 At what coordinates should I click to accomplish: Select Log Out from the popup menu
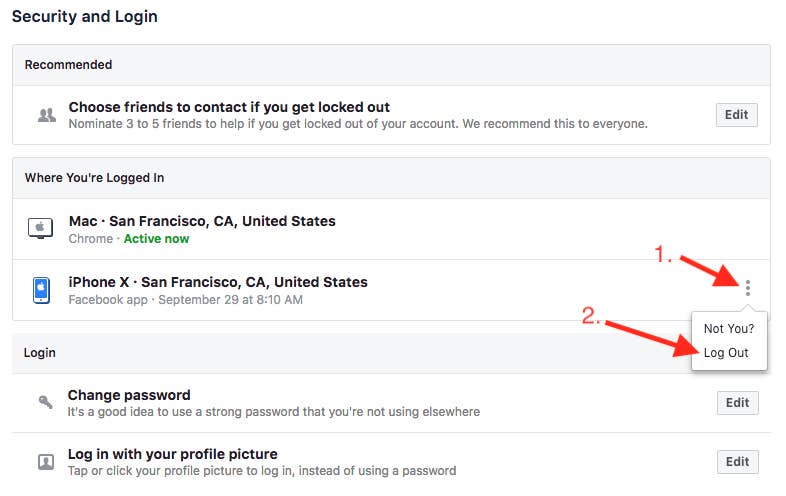(726, 353)
